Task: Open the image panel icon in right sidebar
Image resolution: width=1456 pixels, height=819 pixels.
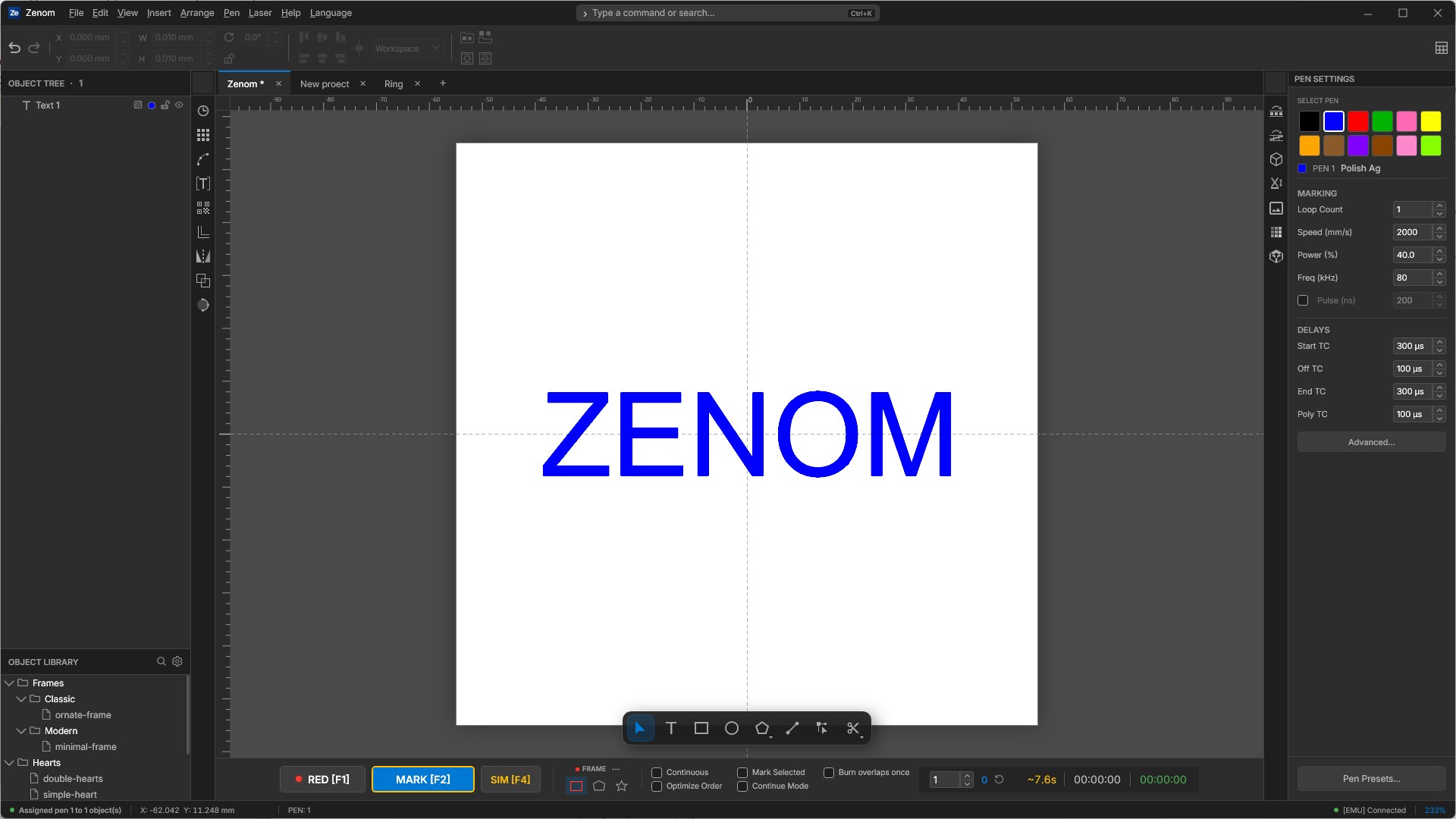Action: point(1276,208)
